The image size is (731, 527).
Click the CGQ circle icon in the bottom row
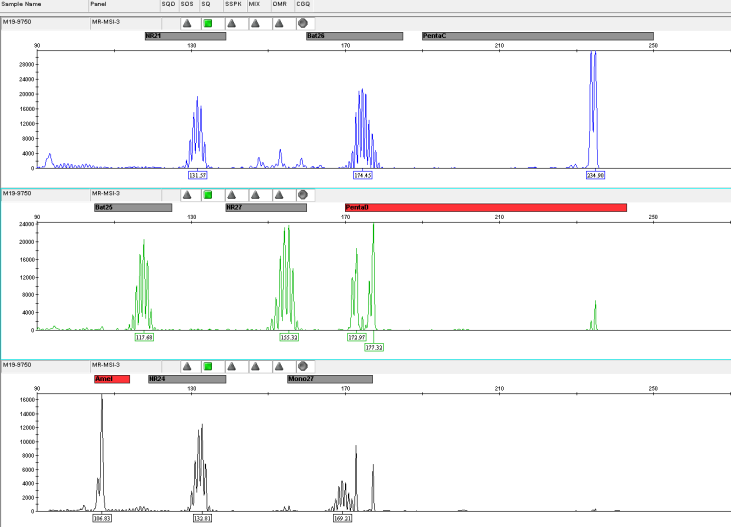[x=303, y=366]
